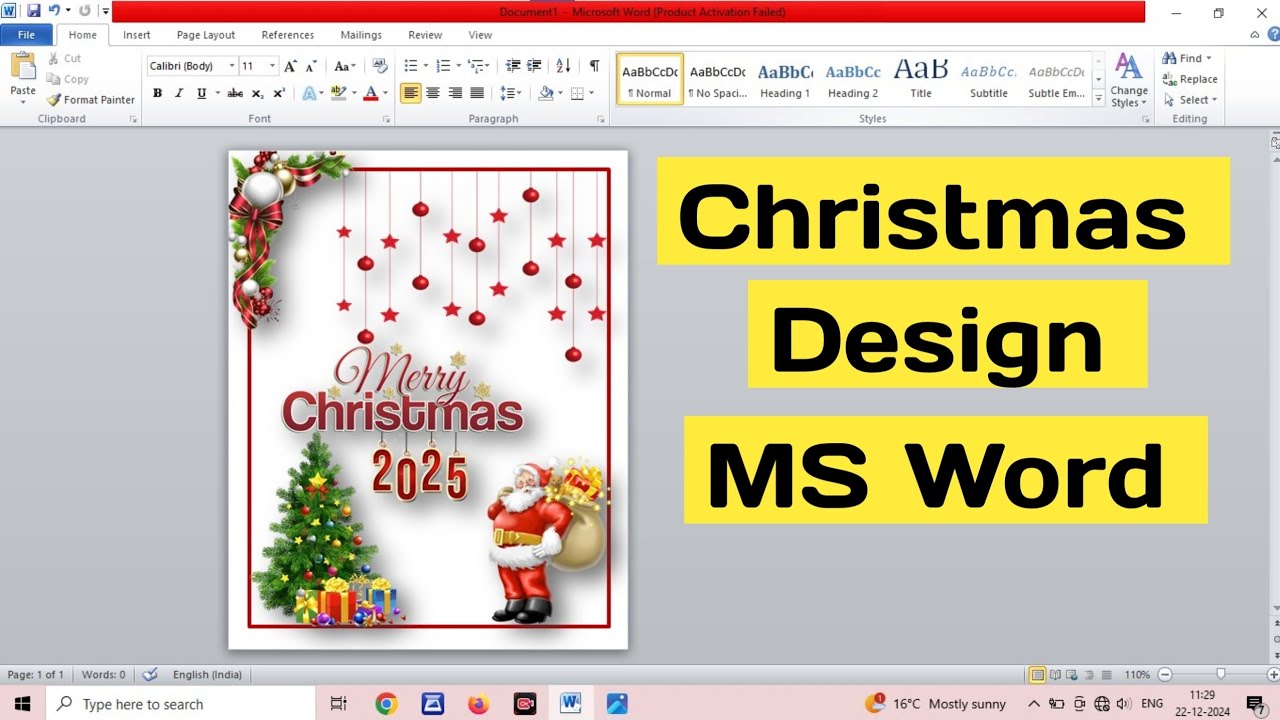Apply the Heading 1 style
This screenshot has height=720, width=1280.
(x=785, y=79)
